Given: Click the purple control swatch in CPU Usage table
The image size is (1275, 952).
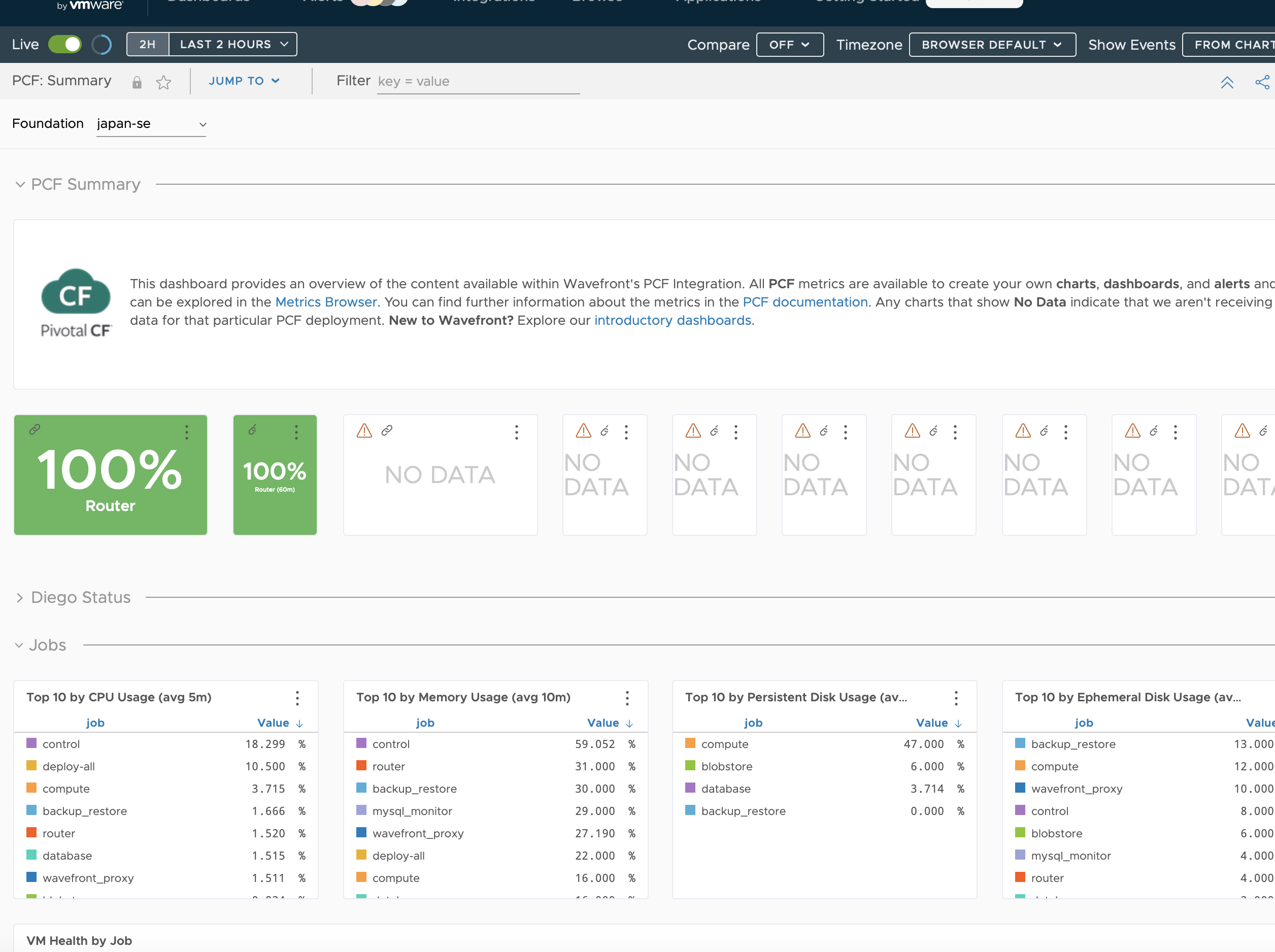Looking at the screenshot, I should pyautogui.click(x=31, y=743).
